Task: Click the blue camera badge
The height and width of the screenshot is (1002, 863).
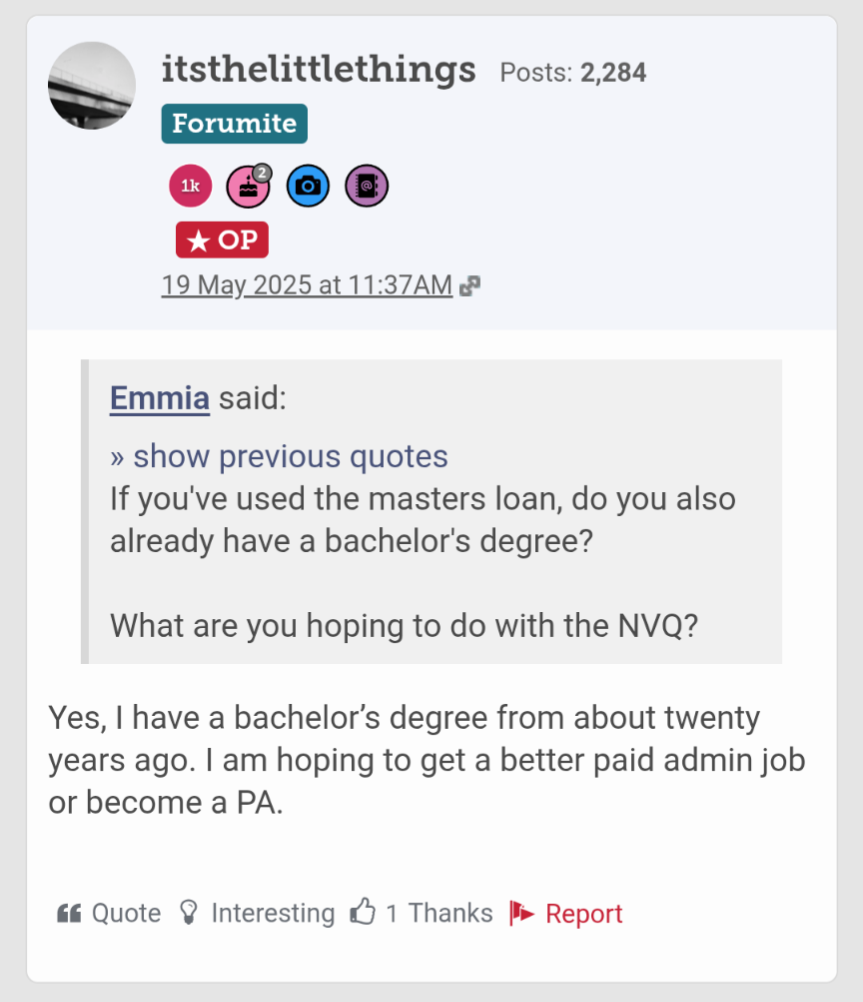Action: click(308, 186)
